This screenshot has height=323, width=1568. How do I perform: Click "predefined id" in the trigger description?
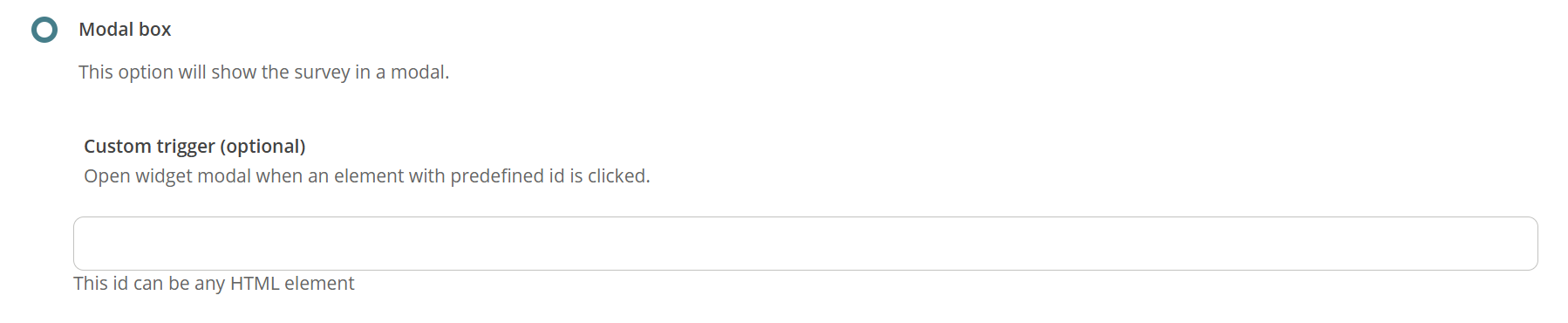click(x=508, y=176)
